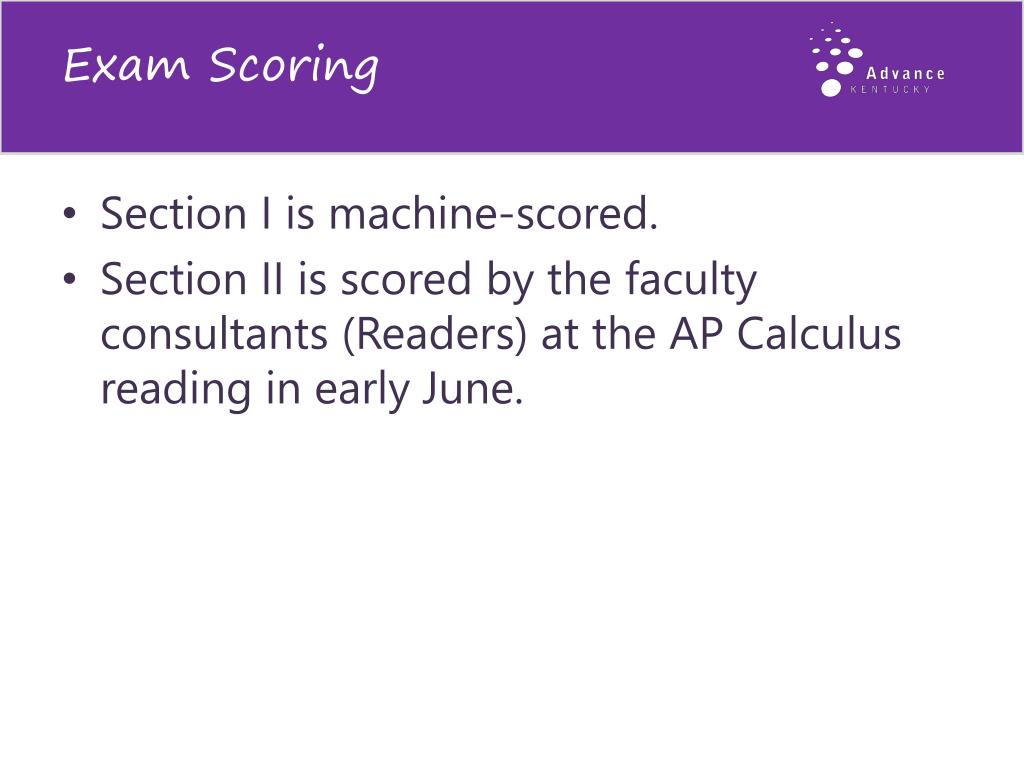Click the second bullet point marker
The image size is (1024, 768).
coord(70,278)
